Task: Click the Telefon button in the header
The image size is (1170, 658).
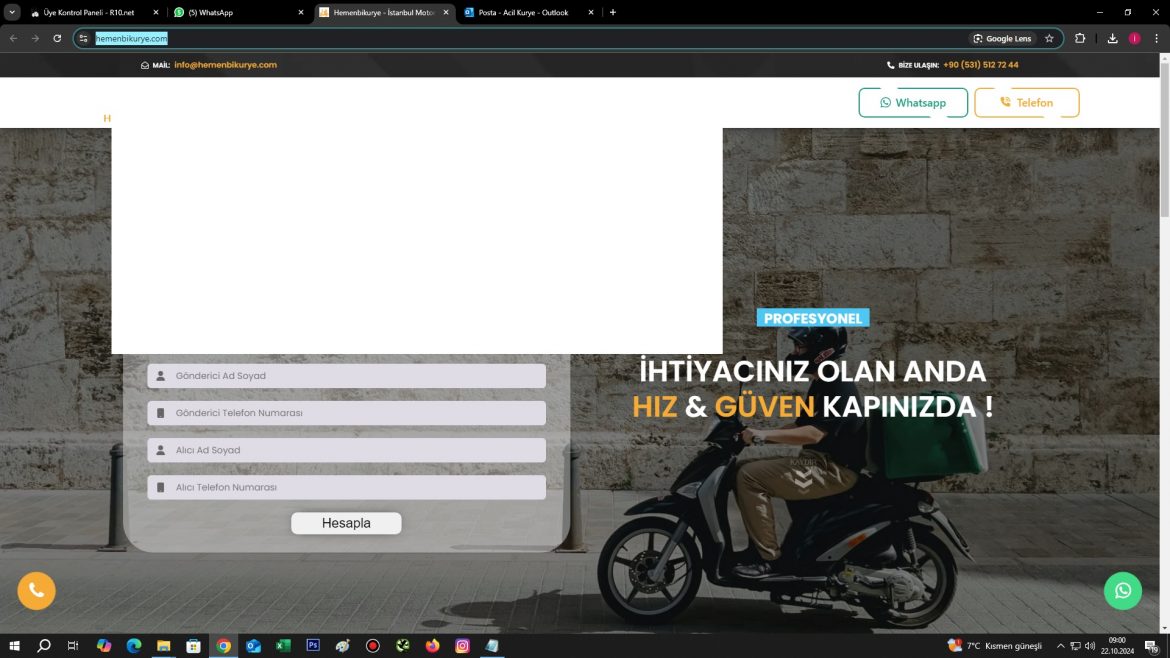Action: [1026, 103]
